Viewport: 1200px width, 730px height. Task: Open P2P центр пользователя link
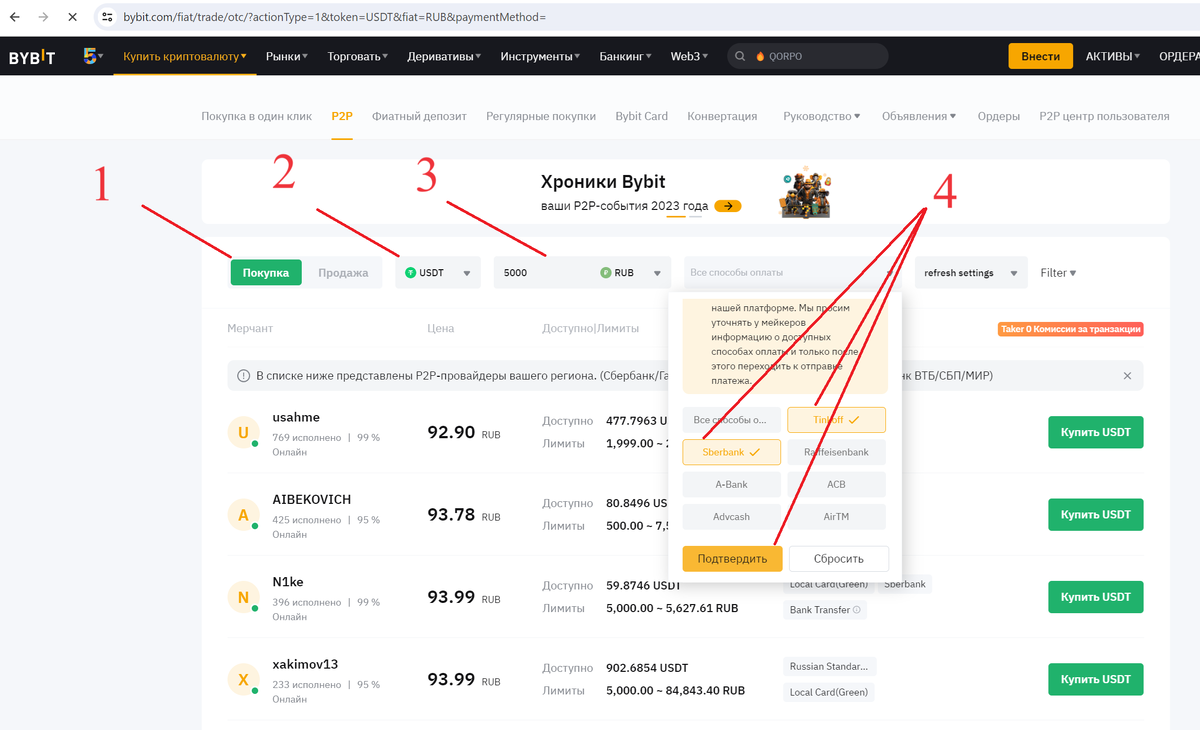(1104, 116)
